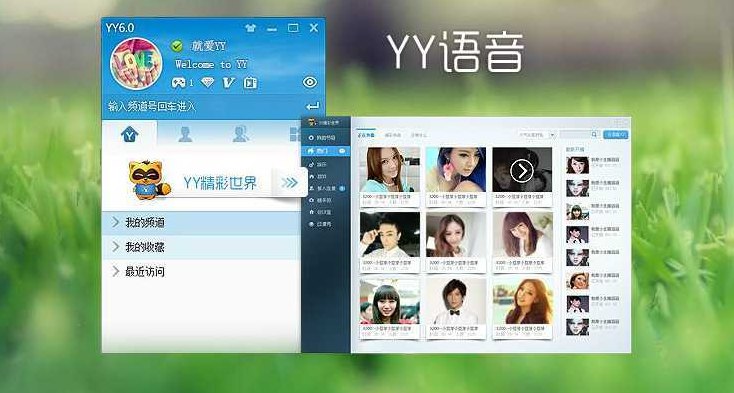Expand the 我的收藏 section
734x393 pixels.
click(x=201, y=247)
